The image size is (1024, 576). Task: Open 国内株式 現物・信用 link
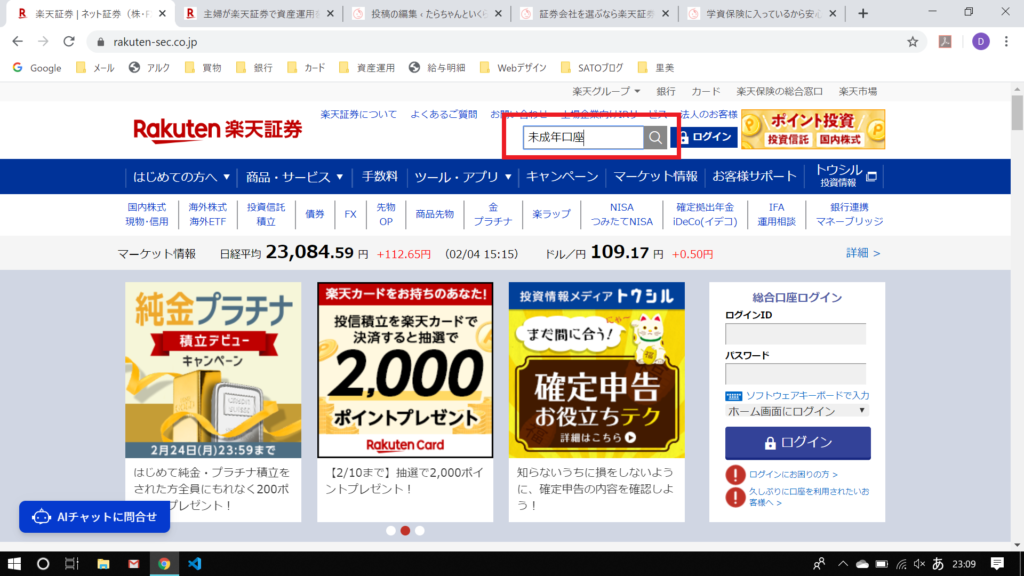147,214
